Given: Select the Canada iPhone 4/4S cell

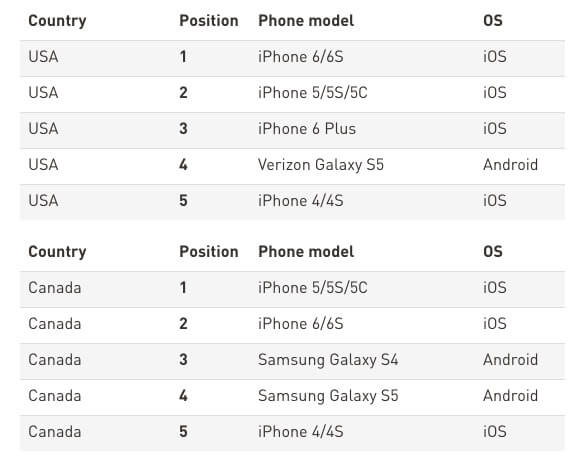Looking at the screenshot, I should pos(301,432).
